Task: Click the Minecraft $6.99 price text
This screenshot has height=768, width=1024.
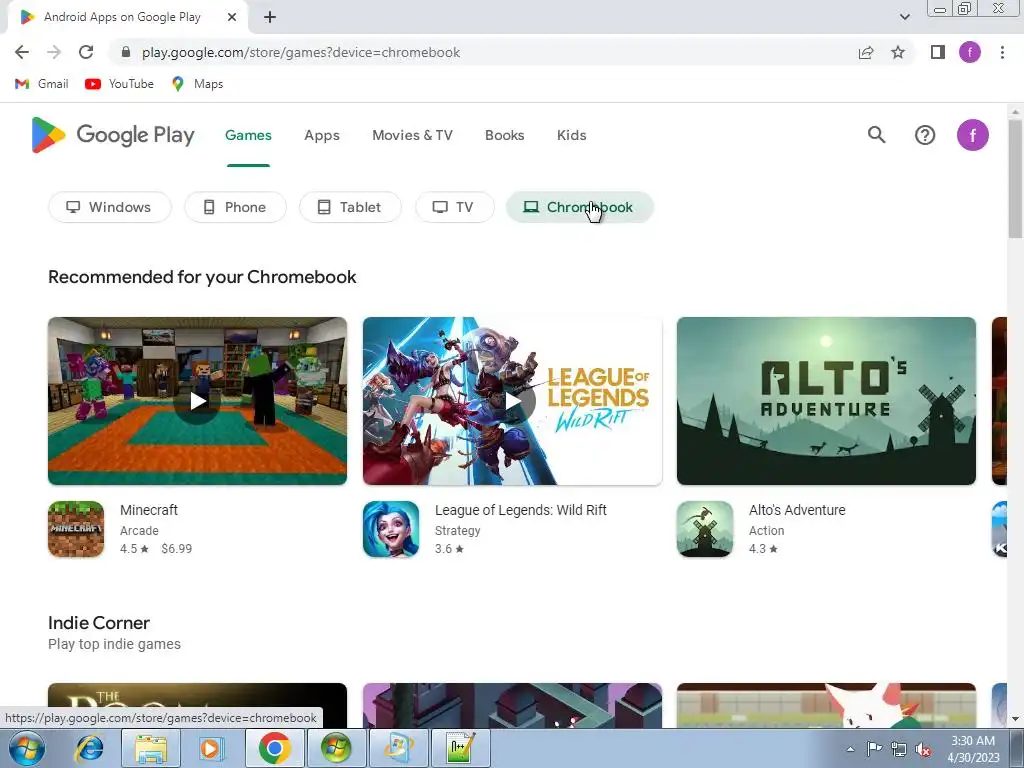Action: click(x=176, y=549)
